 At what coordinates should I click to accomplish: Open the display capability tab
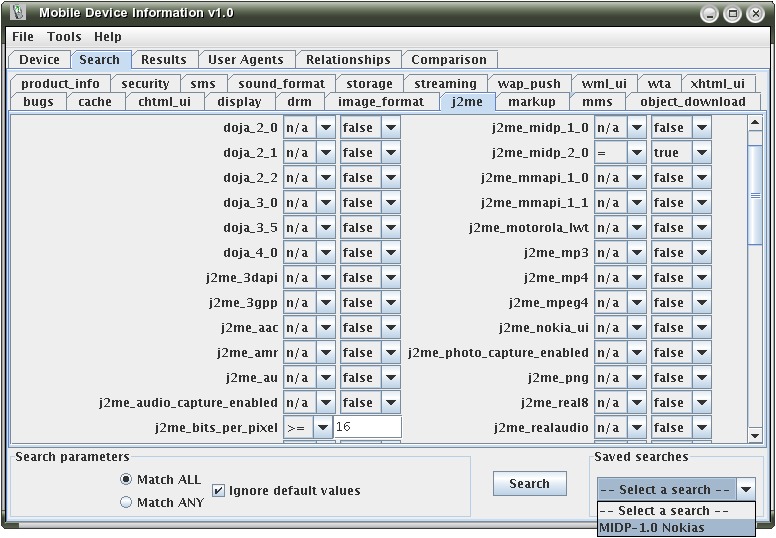pos(239,101)
